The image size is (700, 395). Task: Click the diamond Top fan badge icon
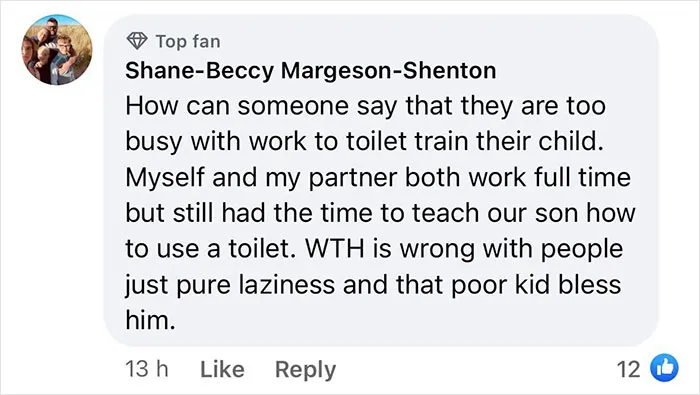point(137,41)
